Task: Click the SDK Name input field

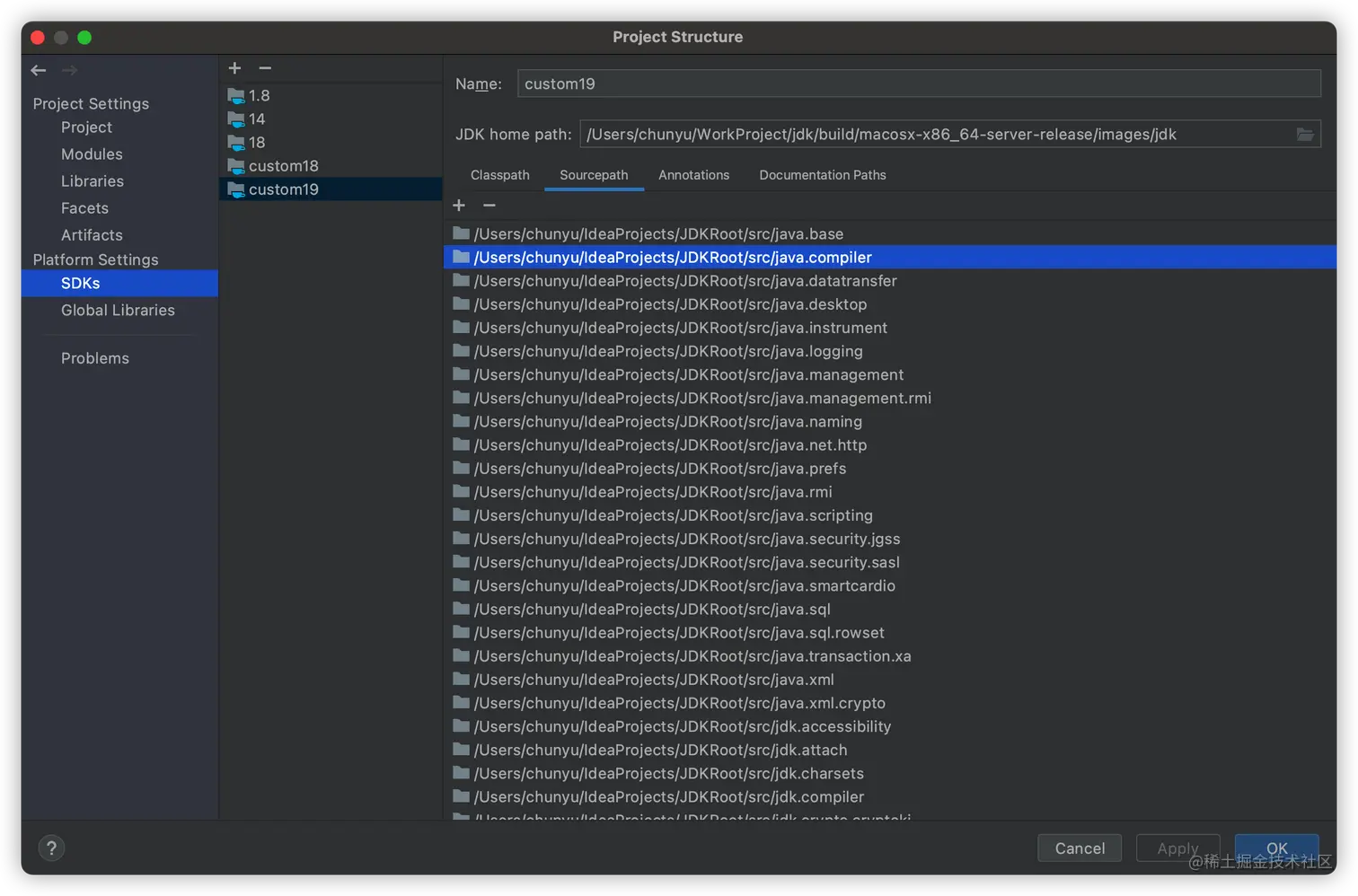Action: (x=918, y=83)
